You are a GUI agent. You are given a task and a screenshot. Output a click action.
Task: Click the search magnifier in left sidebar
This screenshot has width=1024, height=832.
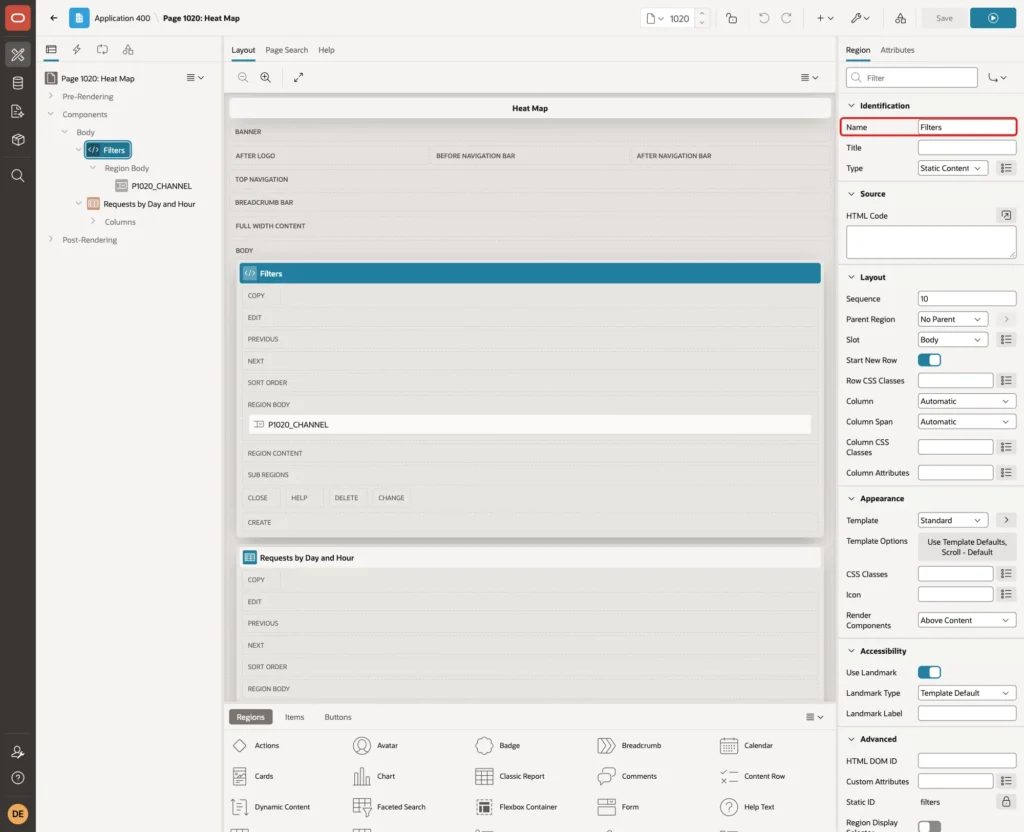pos(18,176)
